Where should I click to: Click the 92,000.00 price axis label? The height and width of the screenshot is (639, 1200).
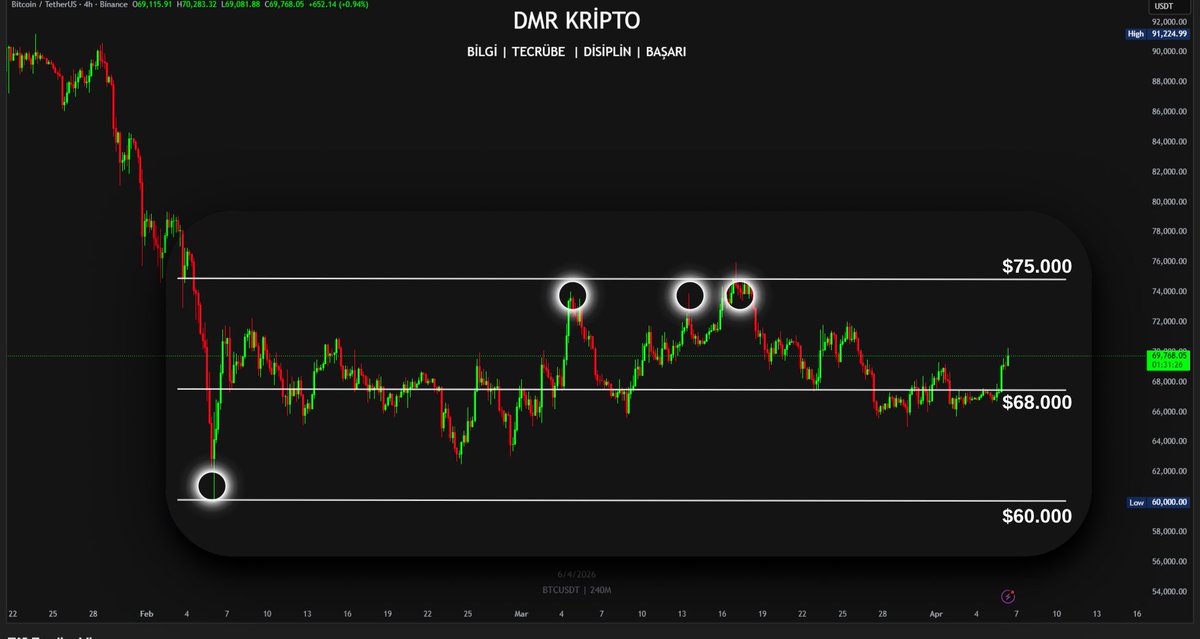1169,21
